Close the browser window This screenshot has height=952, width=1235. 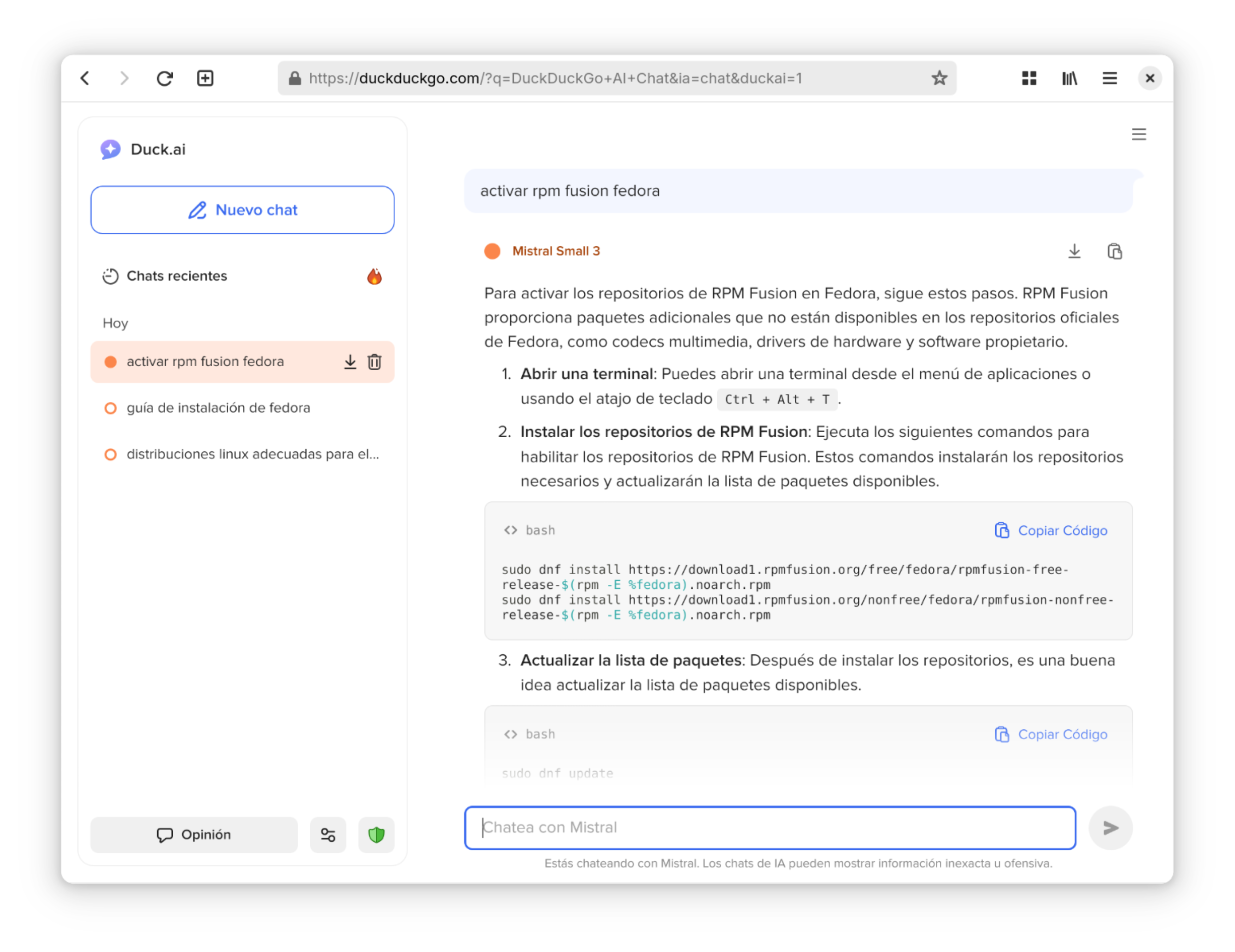tap(1149, 78)
